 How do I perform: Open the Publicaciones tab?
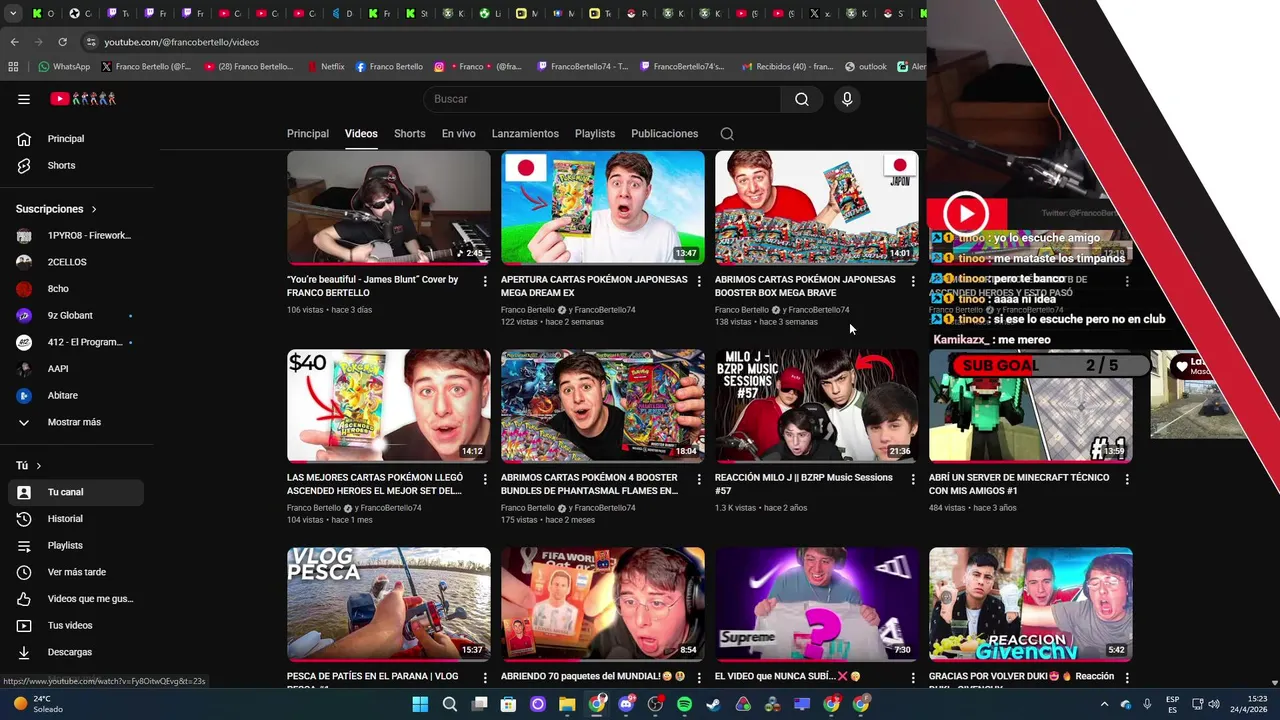coord(664,134)
